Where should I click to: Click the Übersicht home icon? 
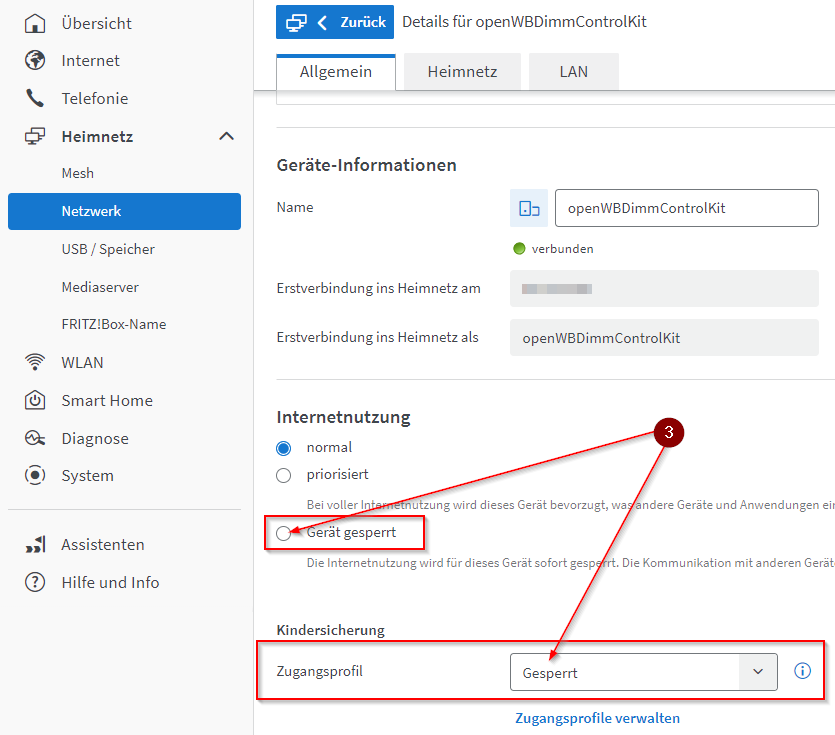[35, 23]
